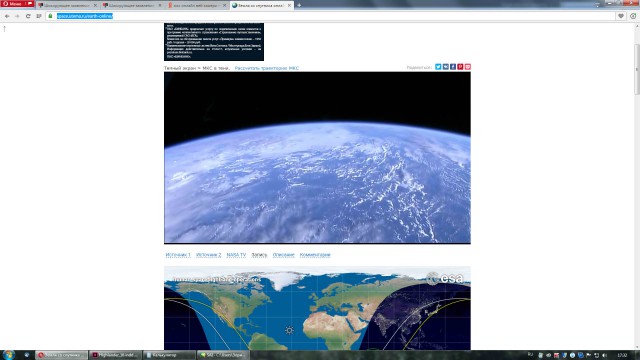Screen dimensions: 640x360
Task: Close the active Earth online tab
Action: point(289,5)
